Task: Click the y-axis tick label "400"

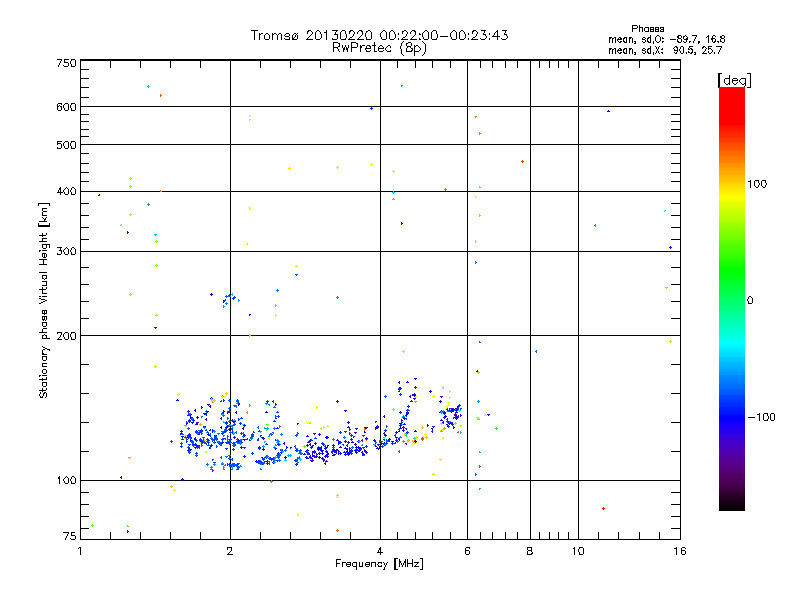Action: coord(66,191)
